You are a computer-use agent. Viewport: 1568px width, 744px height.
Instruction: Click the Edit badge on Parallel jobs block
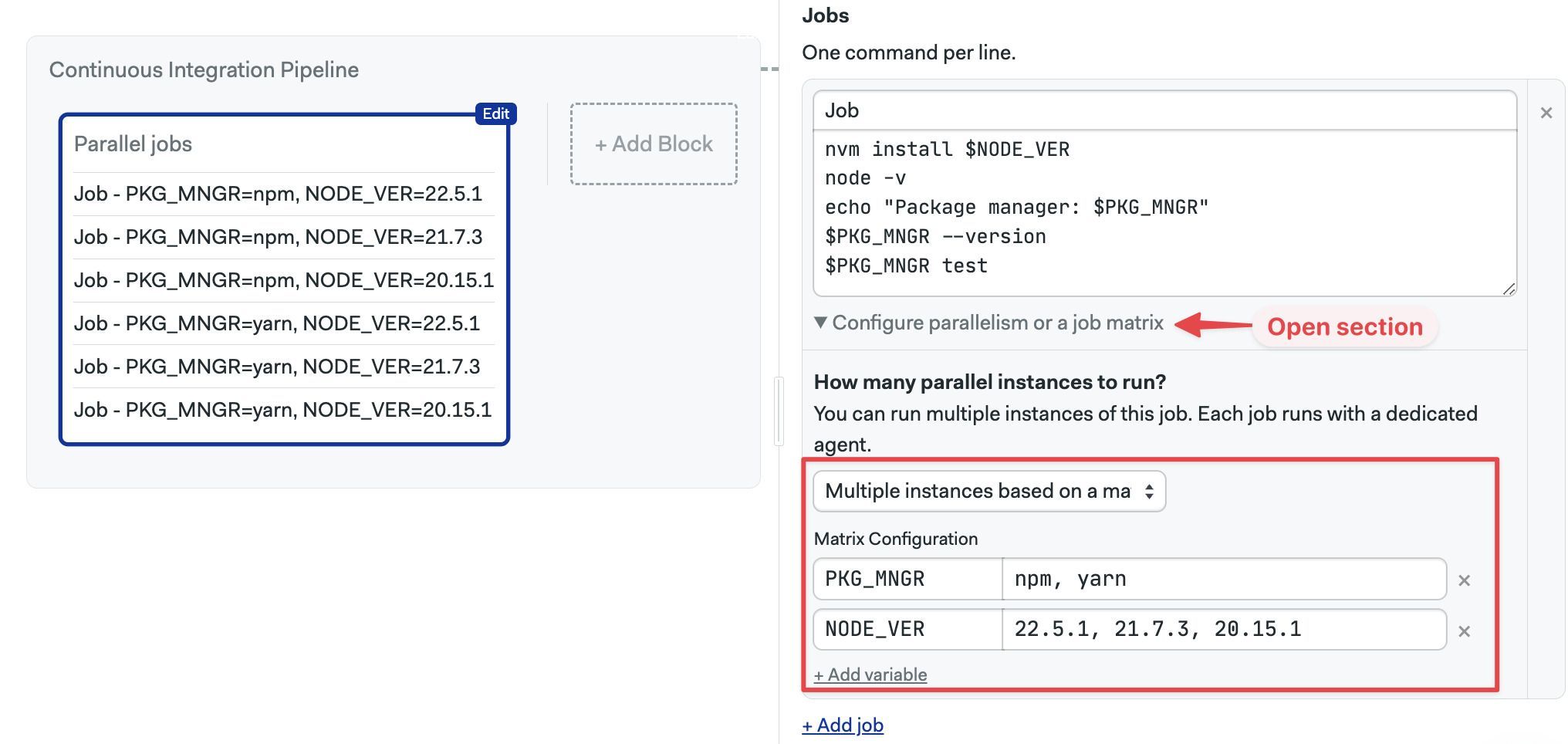(x=495, y=114)
